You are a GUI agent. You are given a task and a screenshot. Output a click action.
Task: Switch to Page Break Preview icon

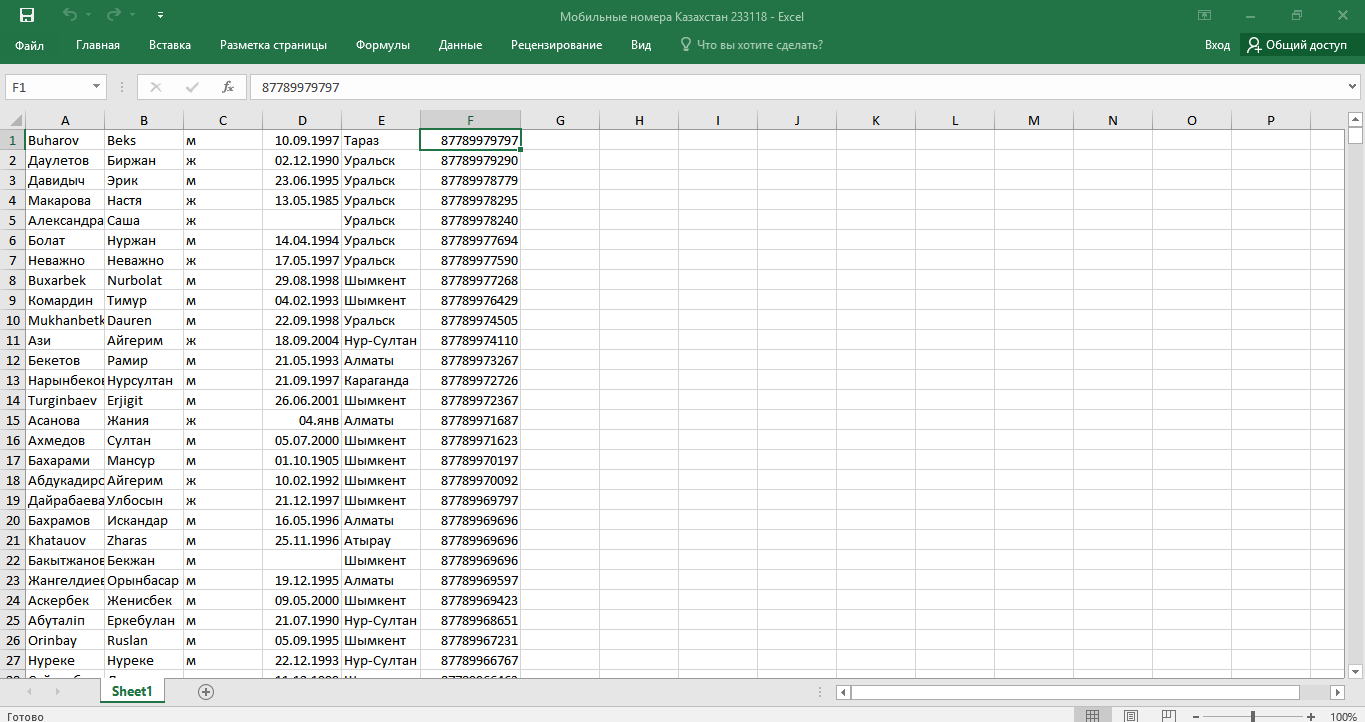tap(1167, 716)
